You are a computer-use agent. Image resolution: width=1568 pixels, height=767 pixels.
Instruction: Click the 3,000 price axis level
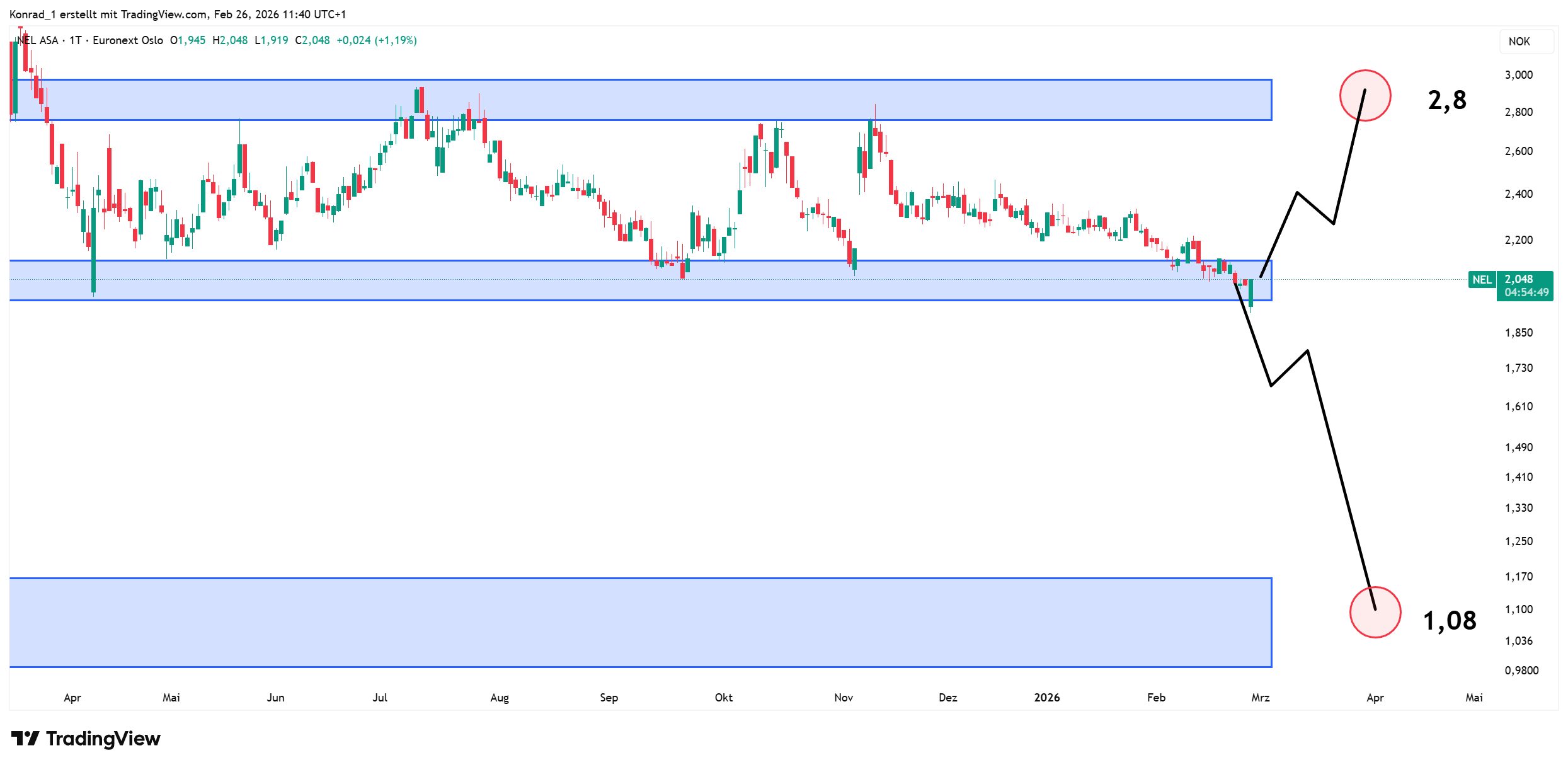click(x=1518, y=75)
